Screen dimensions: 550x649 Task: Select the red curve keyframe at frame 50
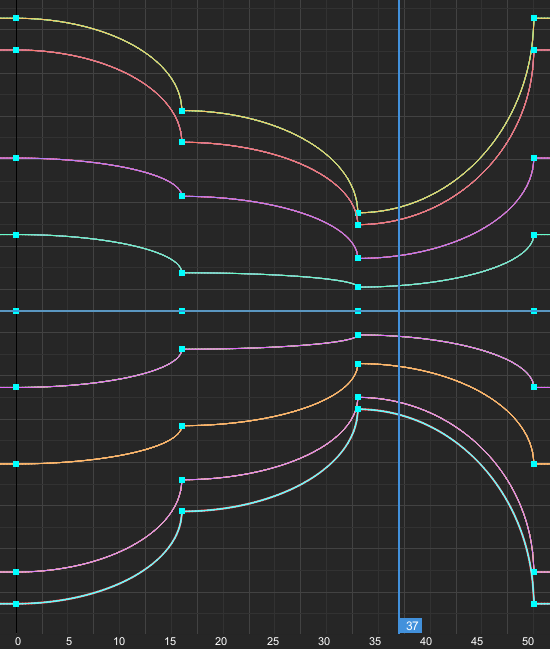(534, 50)
